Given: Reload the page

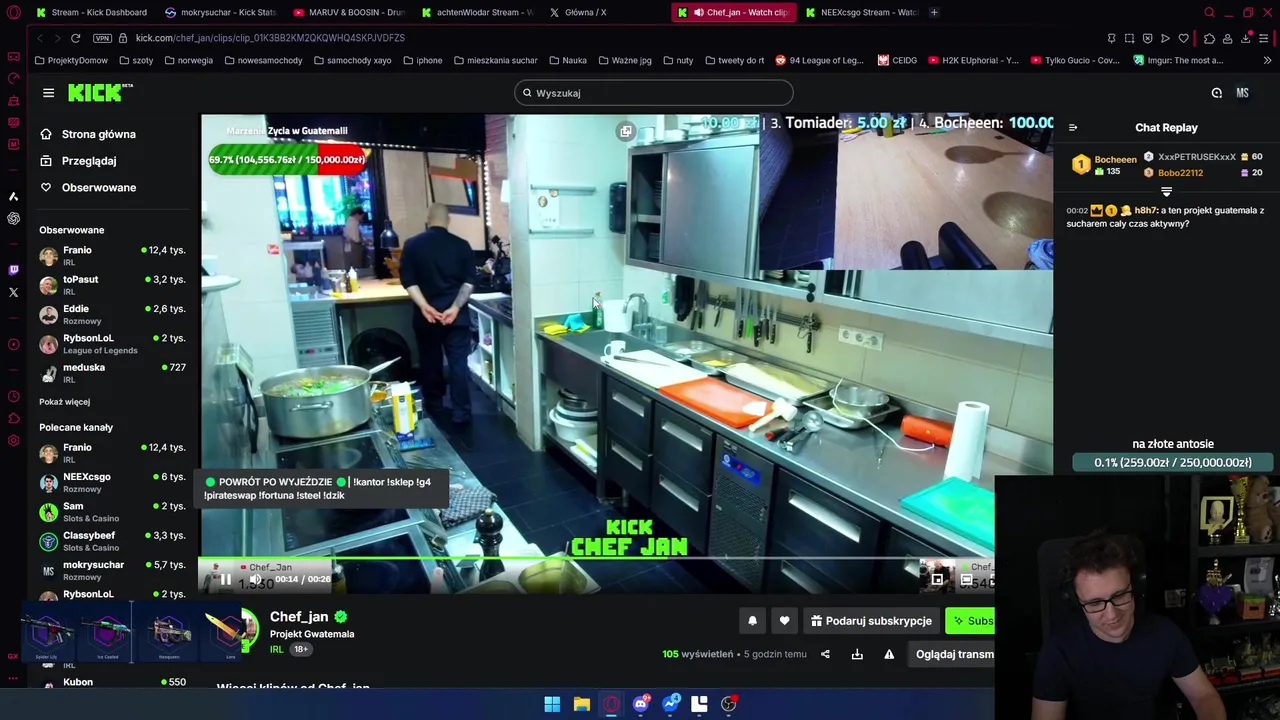Looking at the screenshot, I should click(x=75, y=38).
